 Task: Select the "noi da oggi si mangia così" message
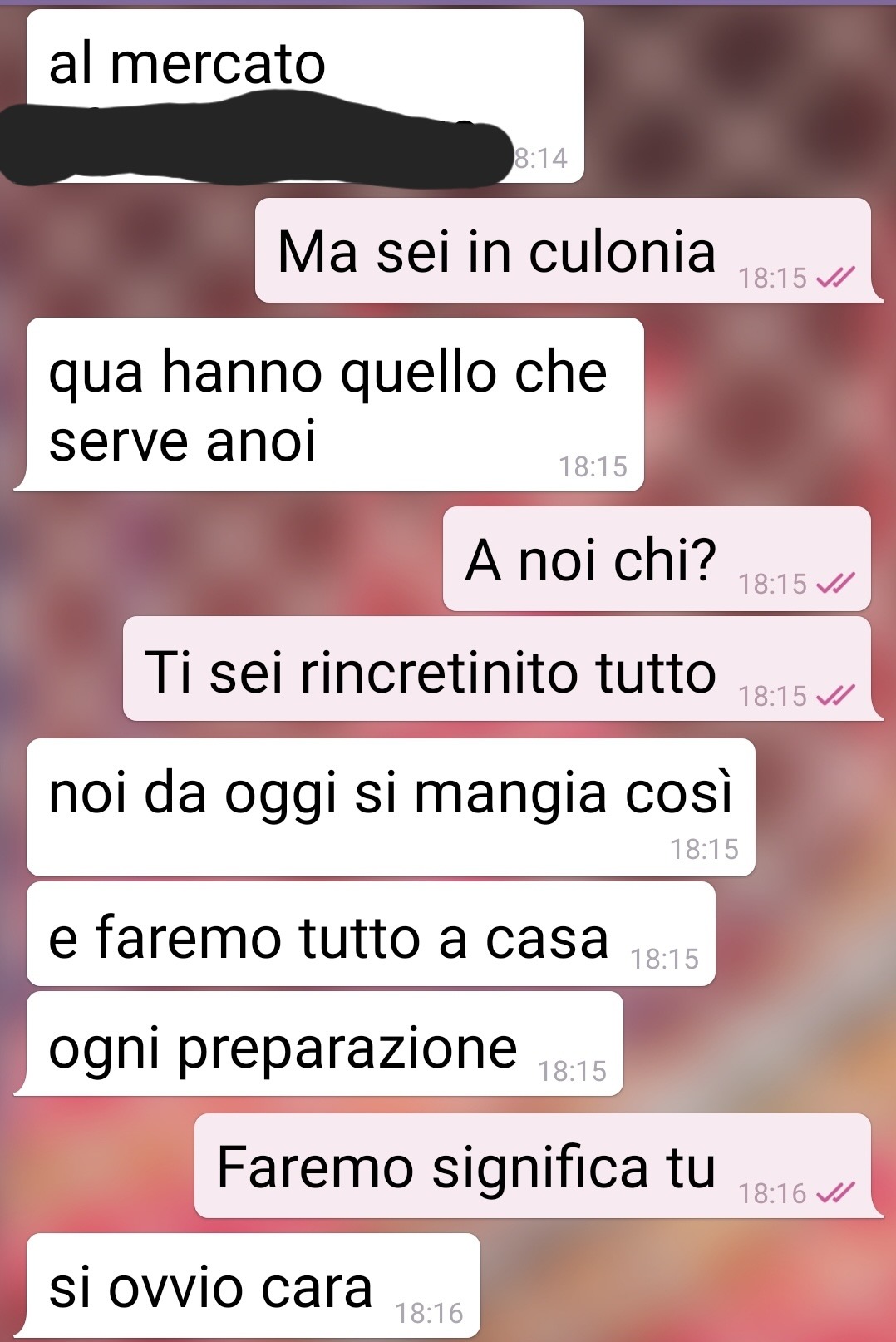pos(391,807)
